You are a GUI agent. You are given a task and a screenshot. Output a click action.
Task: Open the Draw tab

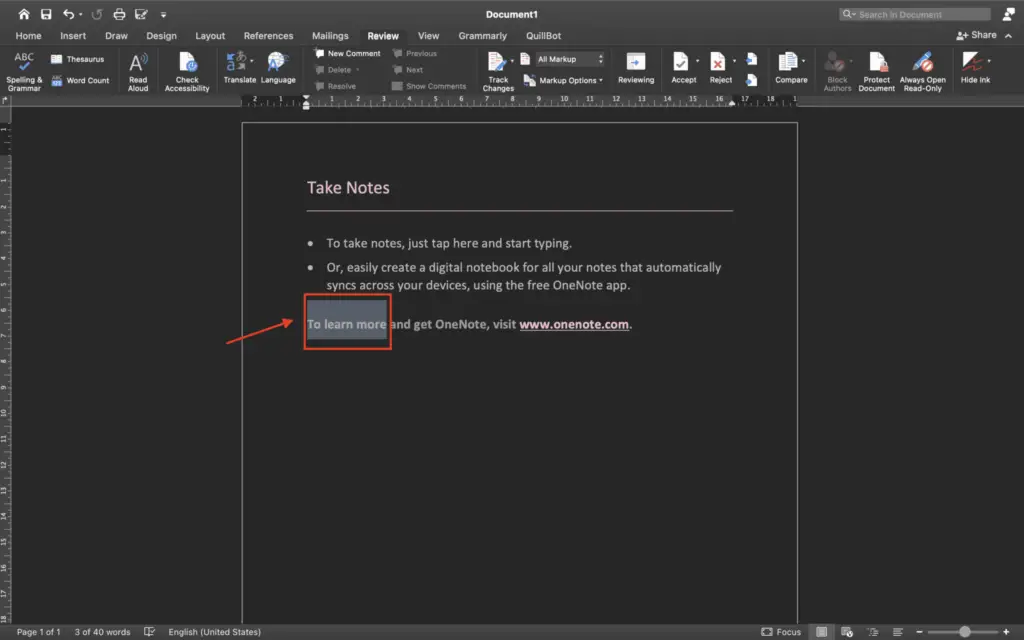(116, 36)
